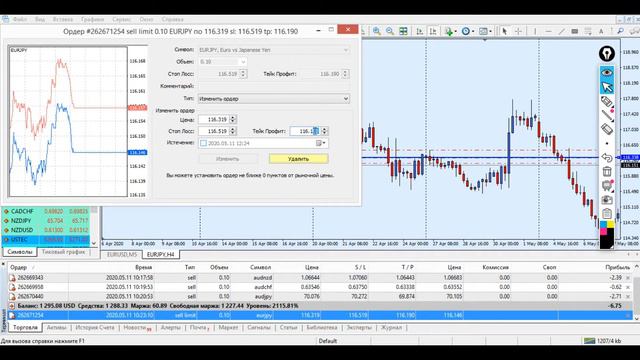Select the highlighter marker tool on annotation panel
Image resolution: width=640 pixels, height=360 pixels.
pos(607,101)
